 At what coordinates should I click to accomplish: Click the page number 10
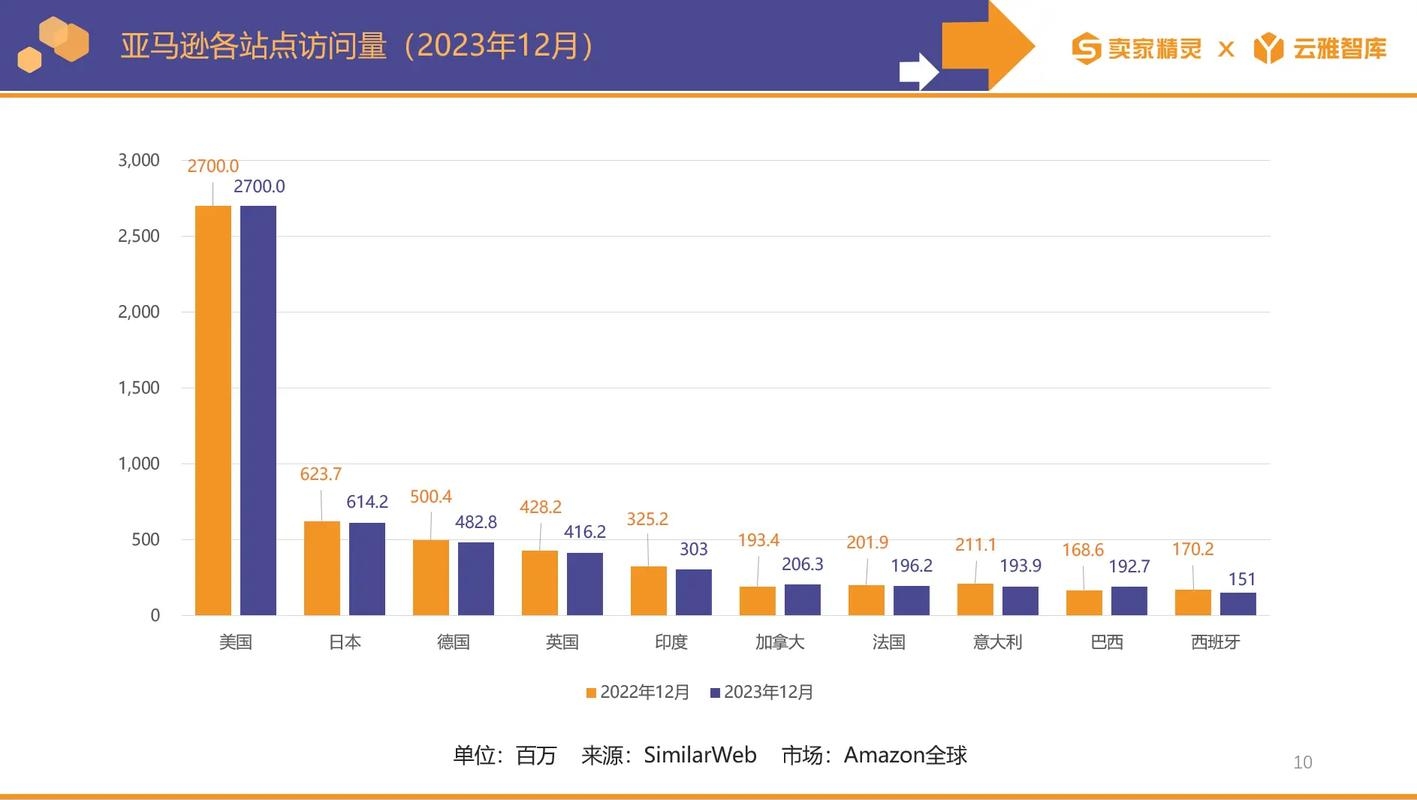coord(1300,760)
